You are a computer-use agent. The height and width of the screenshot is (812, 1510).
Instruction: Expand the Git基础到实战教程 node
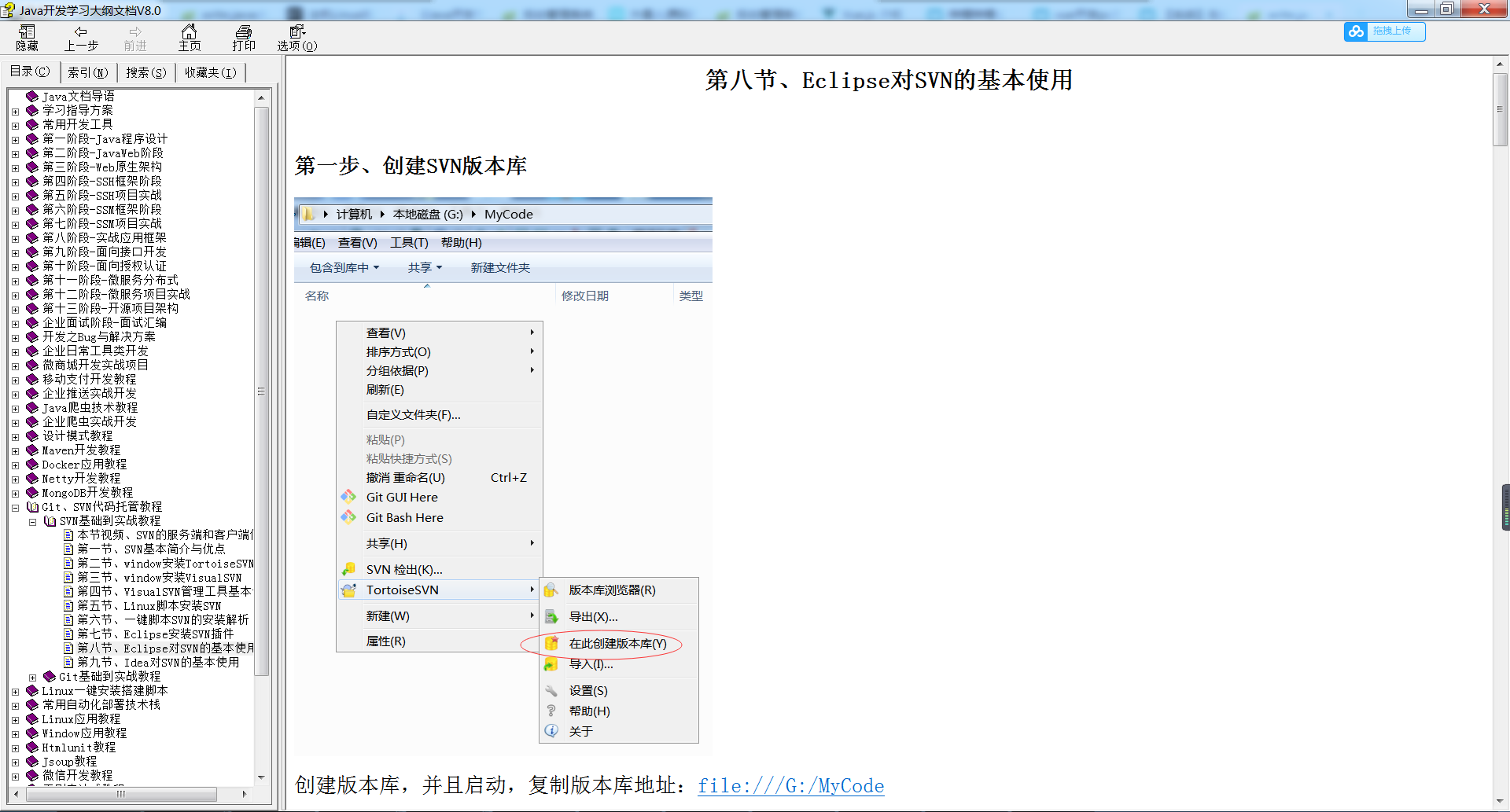(32, 678)
